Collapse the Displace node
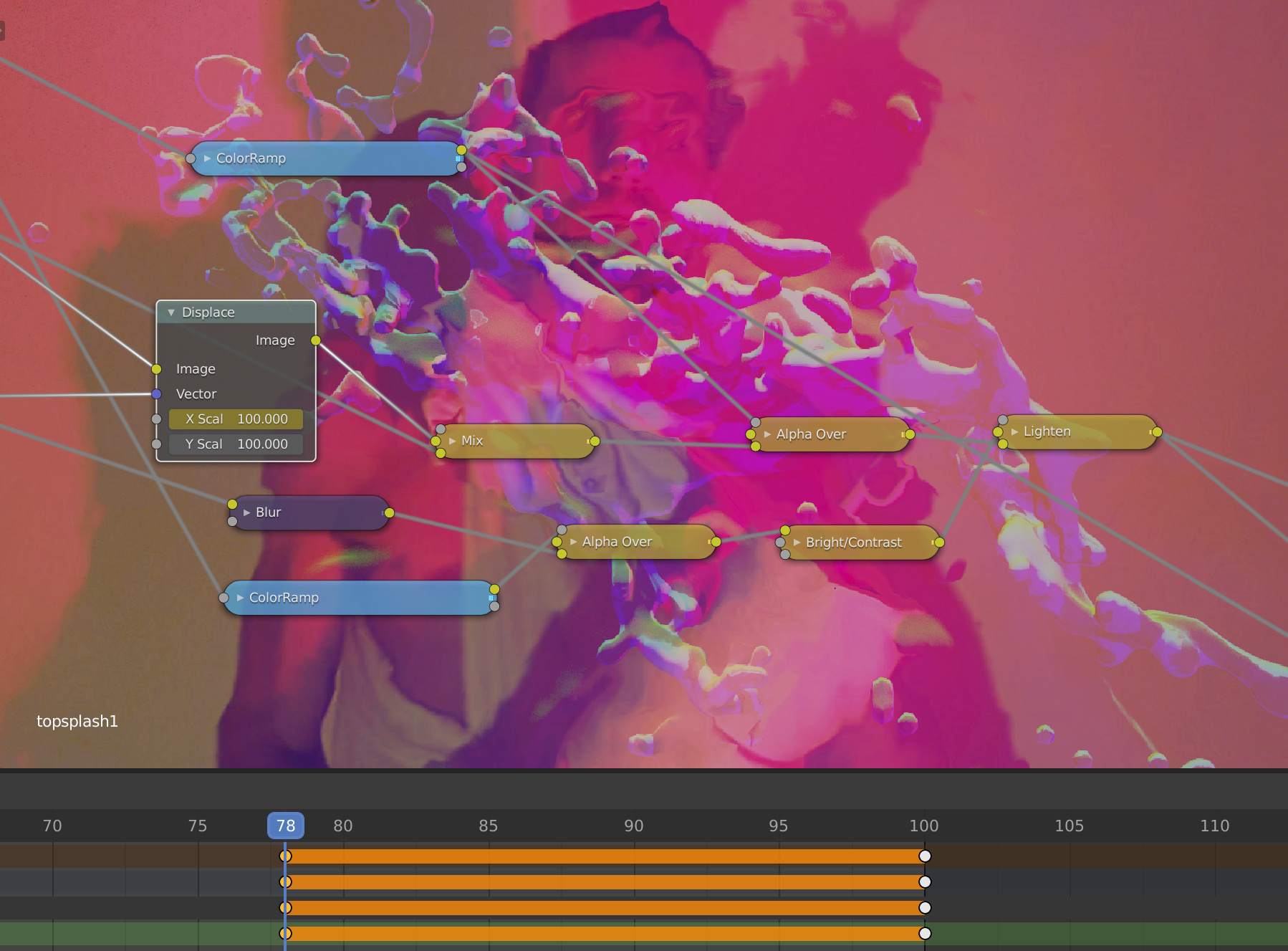 [171, 312]
